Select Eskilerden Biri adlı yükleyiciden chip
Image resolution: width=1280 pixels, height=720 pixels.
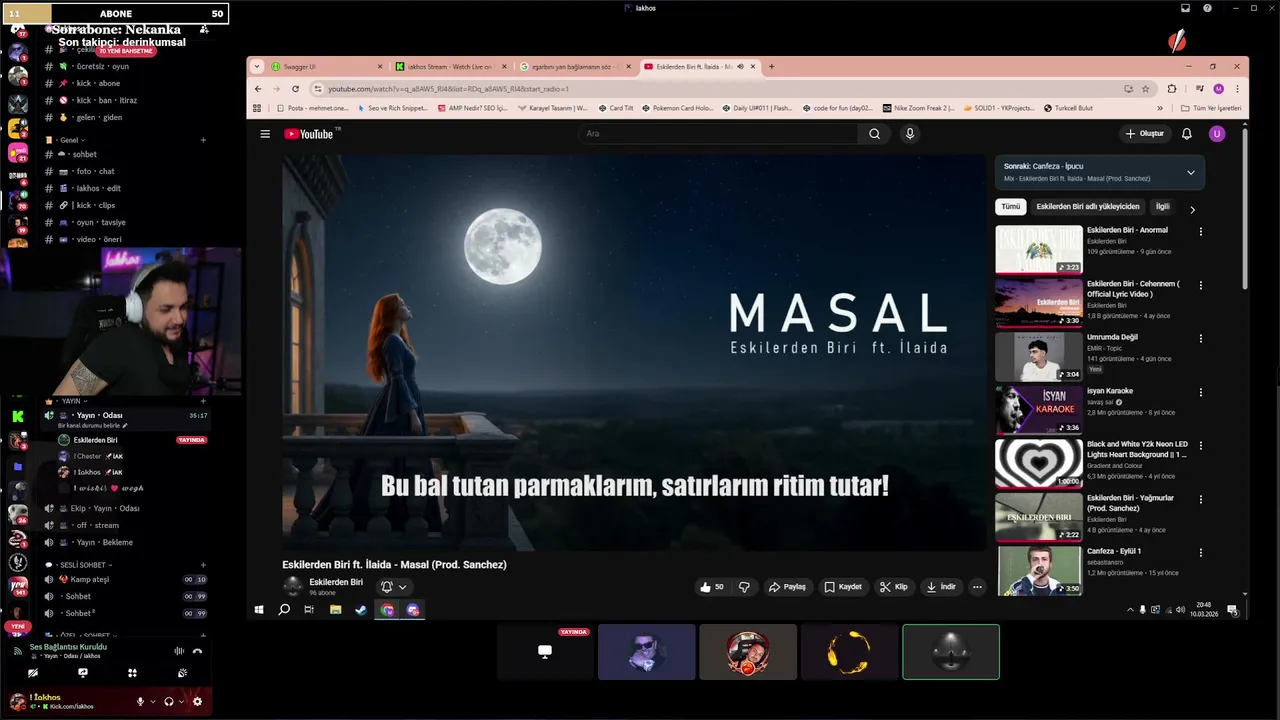click(1088, 207)
